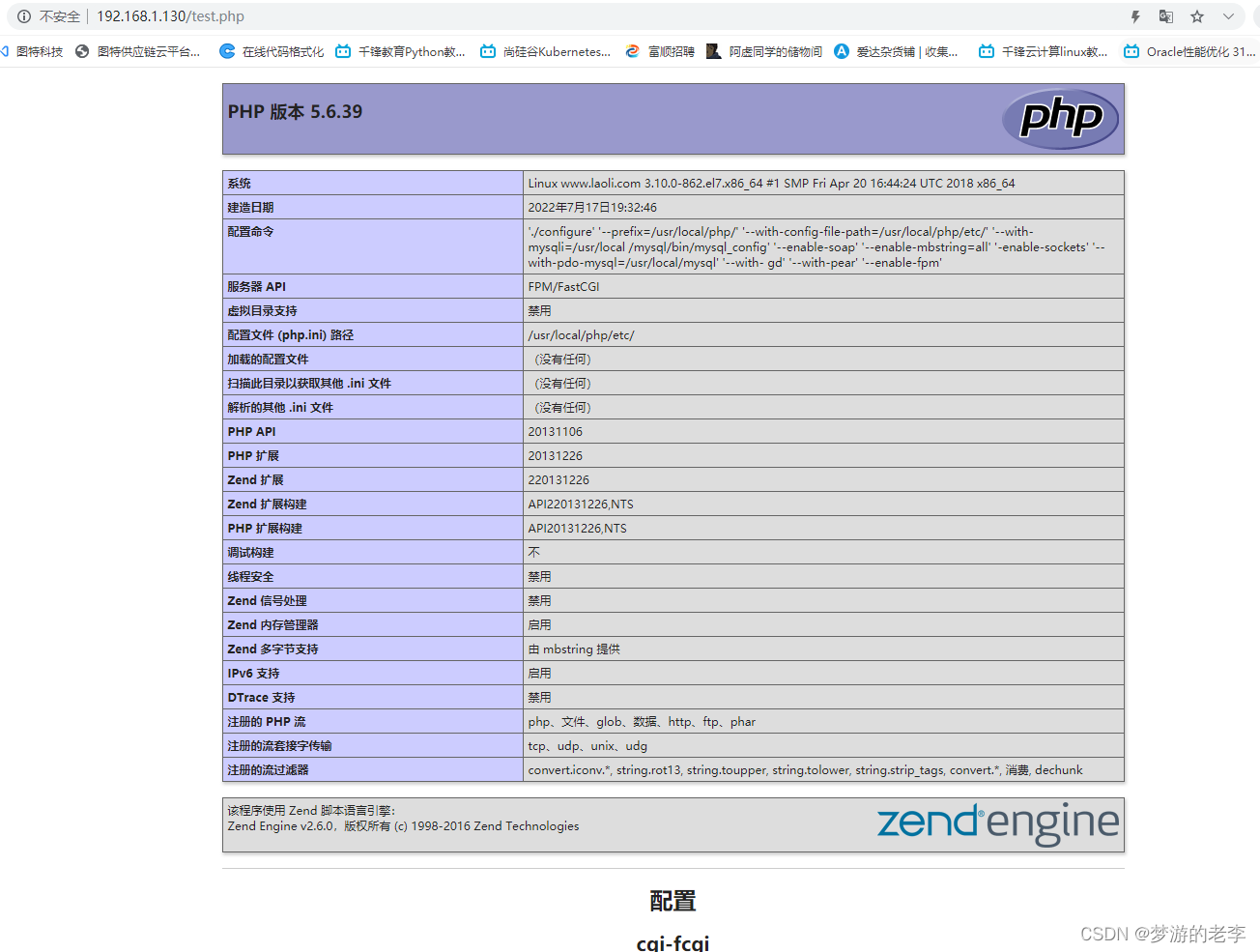Click the IPv6 支持 label

pyautogui.click(x=254, y=673)
